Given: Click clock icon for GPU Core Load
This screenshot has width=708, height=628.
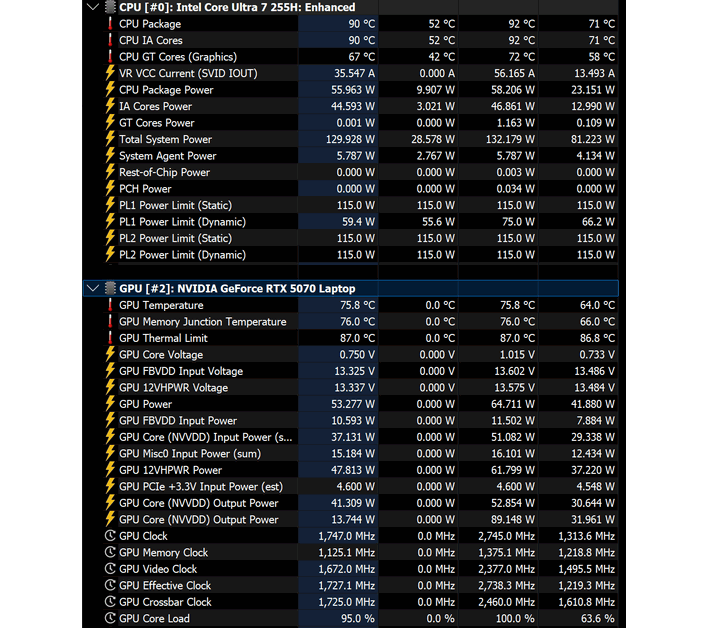Looking at the screenshot, I should tap(110, 618).
